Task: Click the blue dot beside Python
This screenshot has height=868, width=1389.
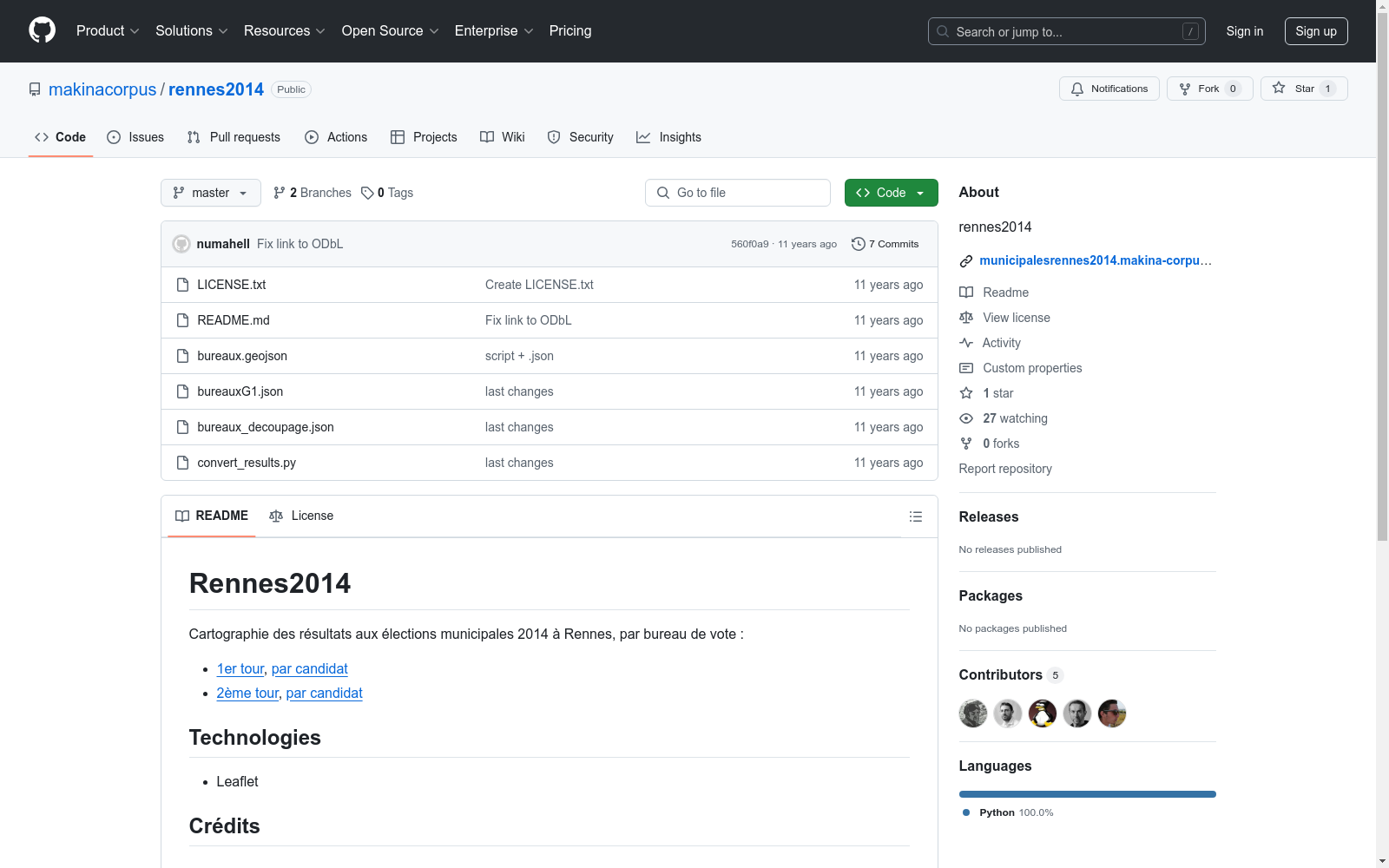Action: pyautogui.click(x=966, y=812)
